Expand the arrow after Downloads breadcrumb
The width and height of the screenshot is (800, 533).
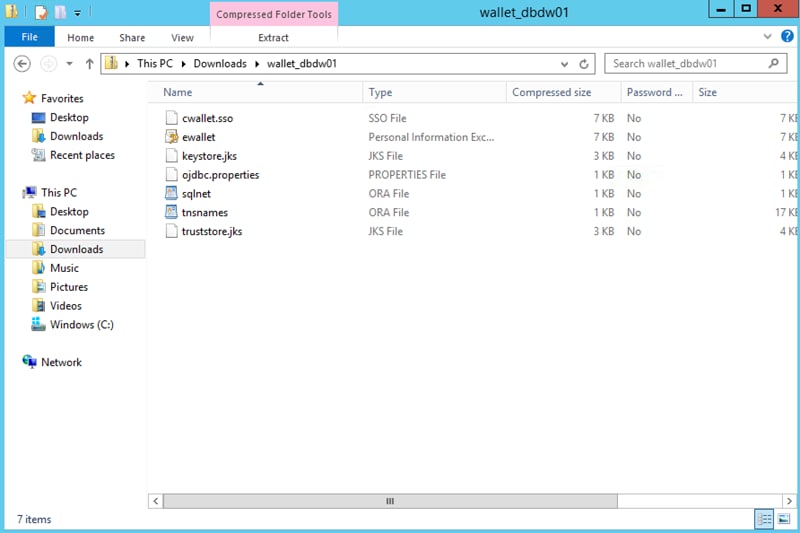pos(257,64)
